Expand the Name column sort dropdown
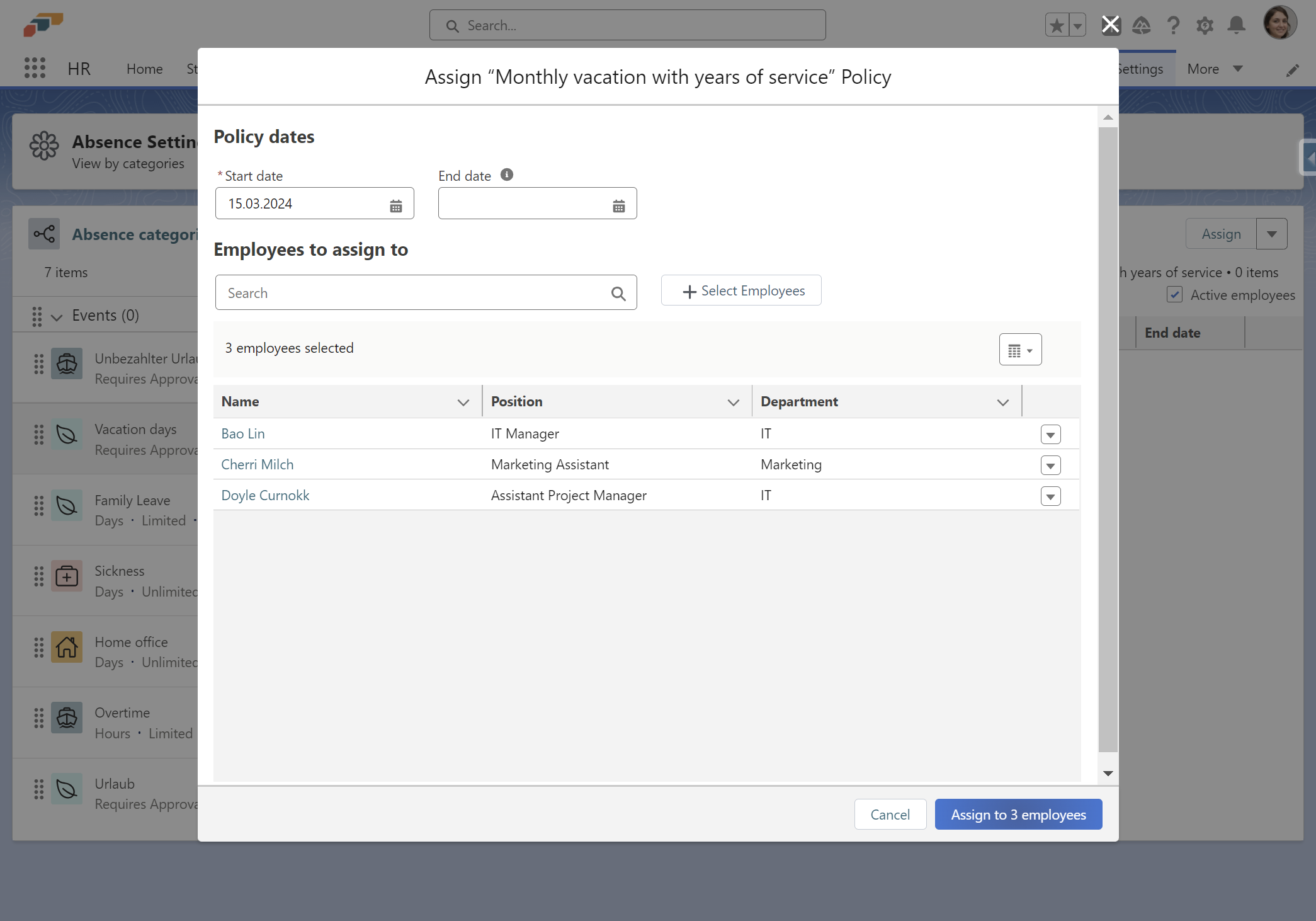The height and width of the screenshot is (921, 1316). coord(463,401)
